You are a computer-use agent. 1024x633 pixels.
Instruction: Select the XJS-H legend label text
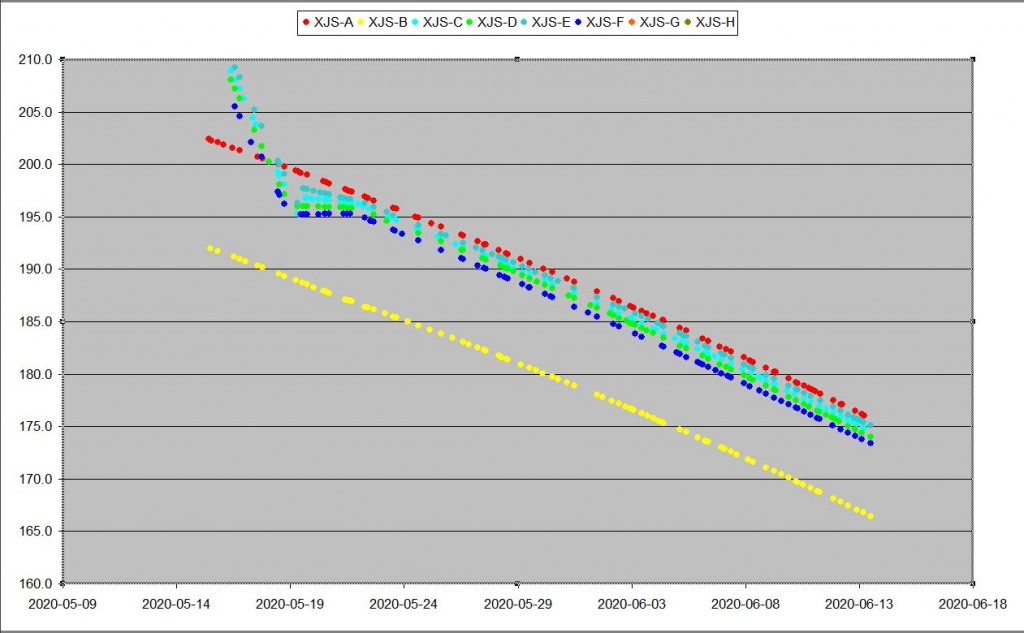coord(714,22)
